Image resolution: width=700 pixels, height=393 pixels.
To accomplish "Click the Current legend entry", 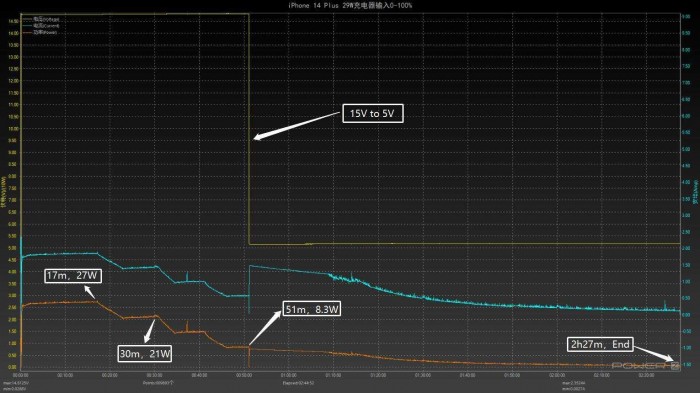I will click(41, 26).
